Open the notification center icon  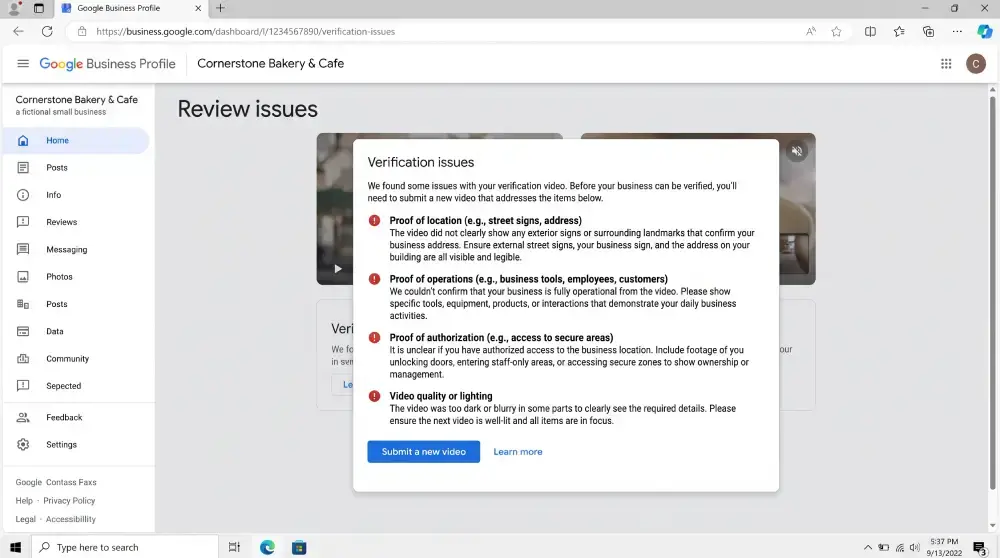(x=980, y=547)
